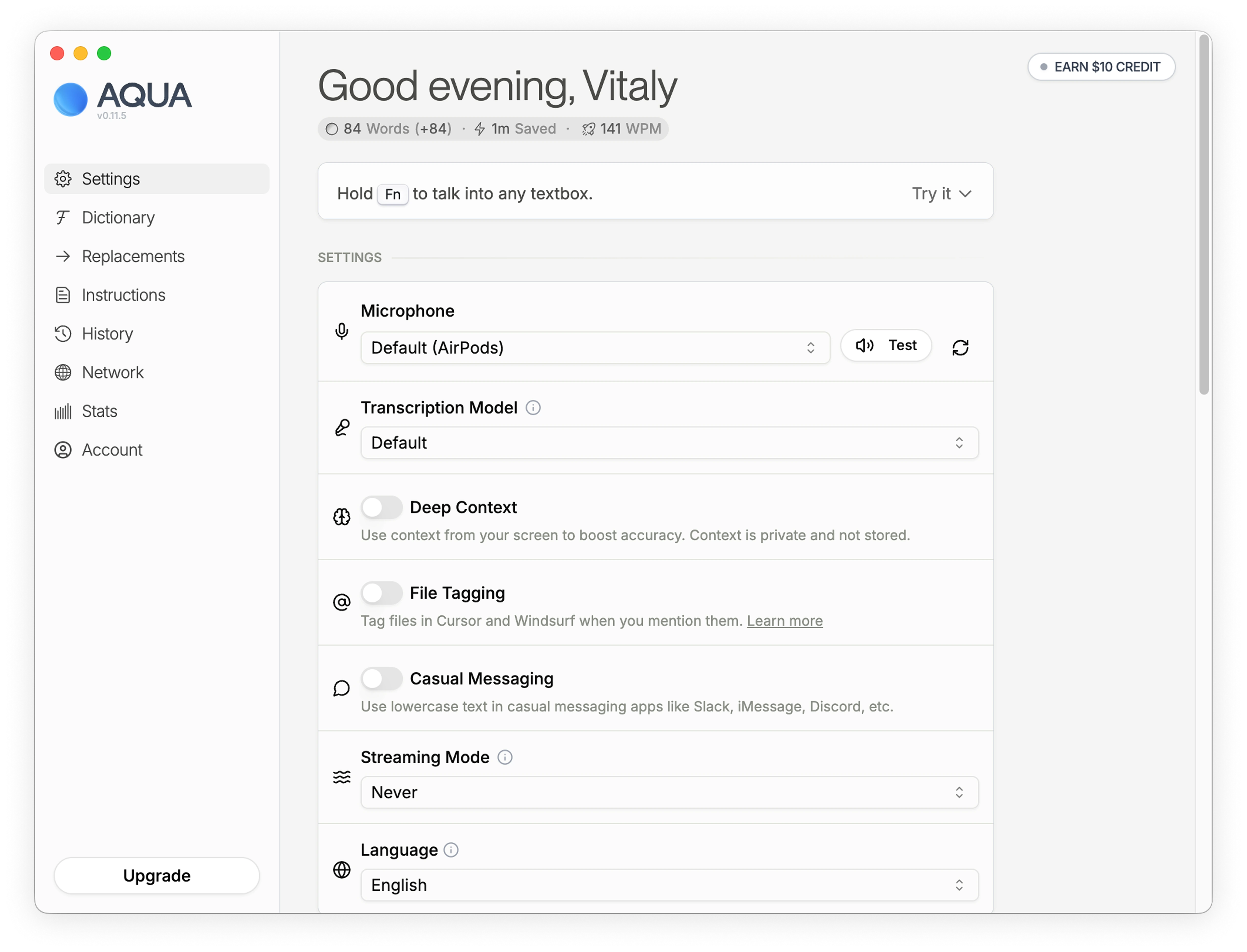
Task: Open the Transcription Model dropdown
Action: point(669,443)
